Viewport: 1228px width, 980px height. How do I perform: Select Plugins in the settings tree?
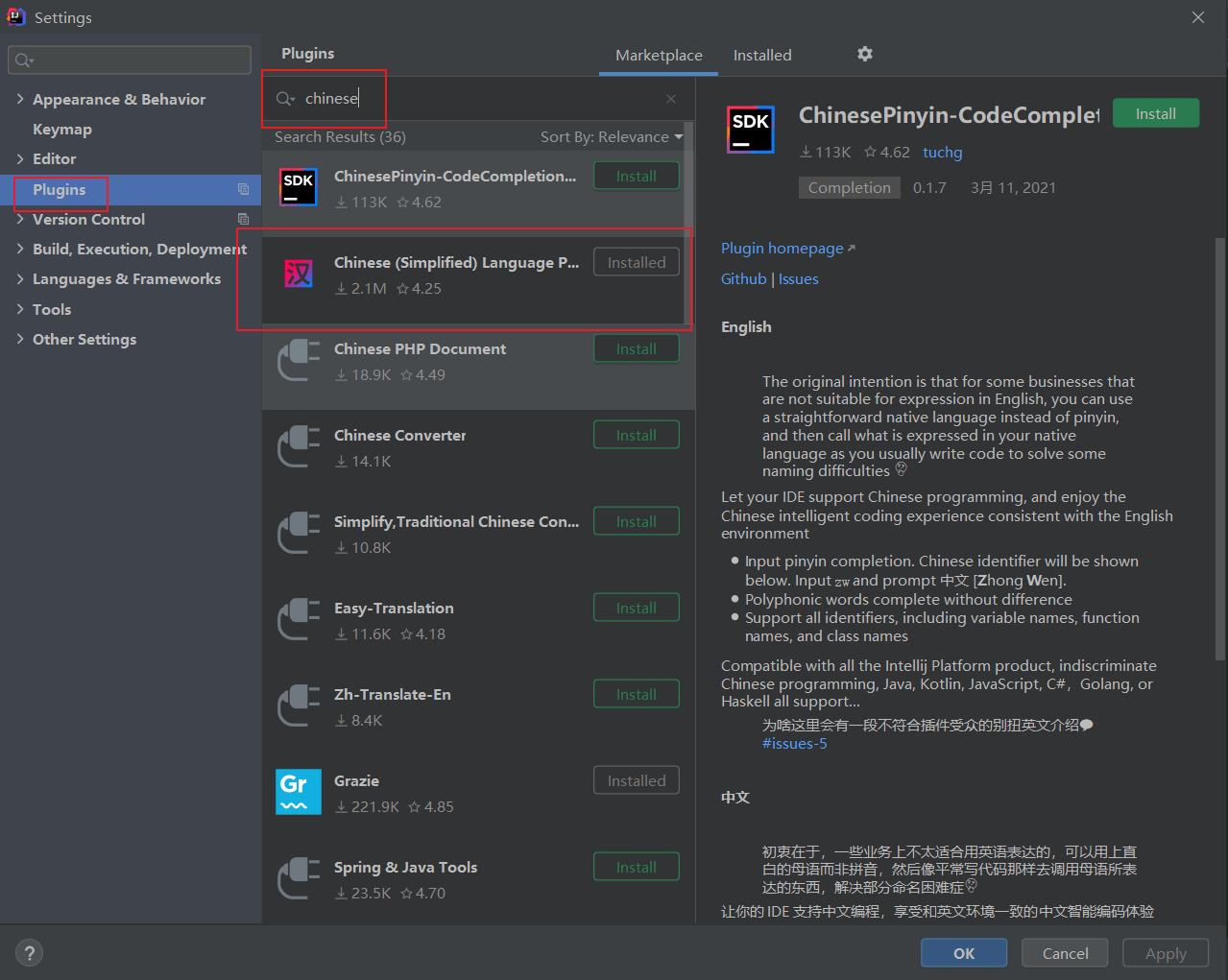click(59, 189)
